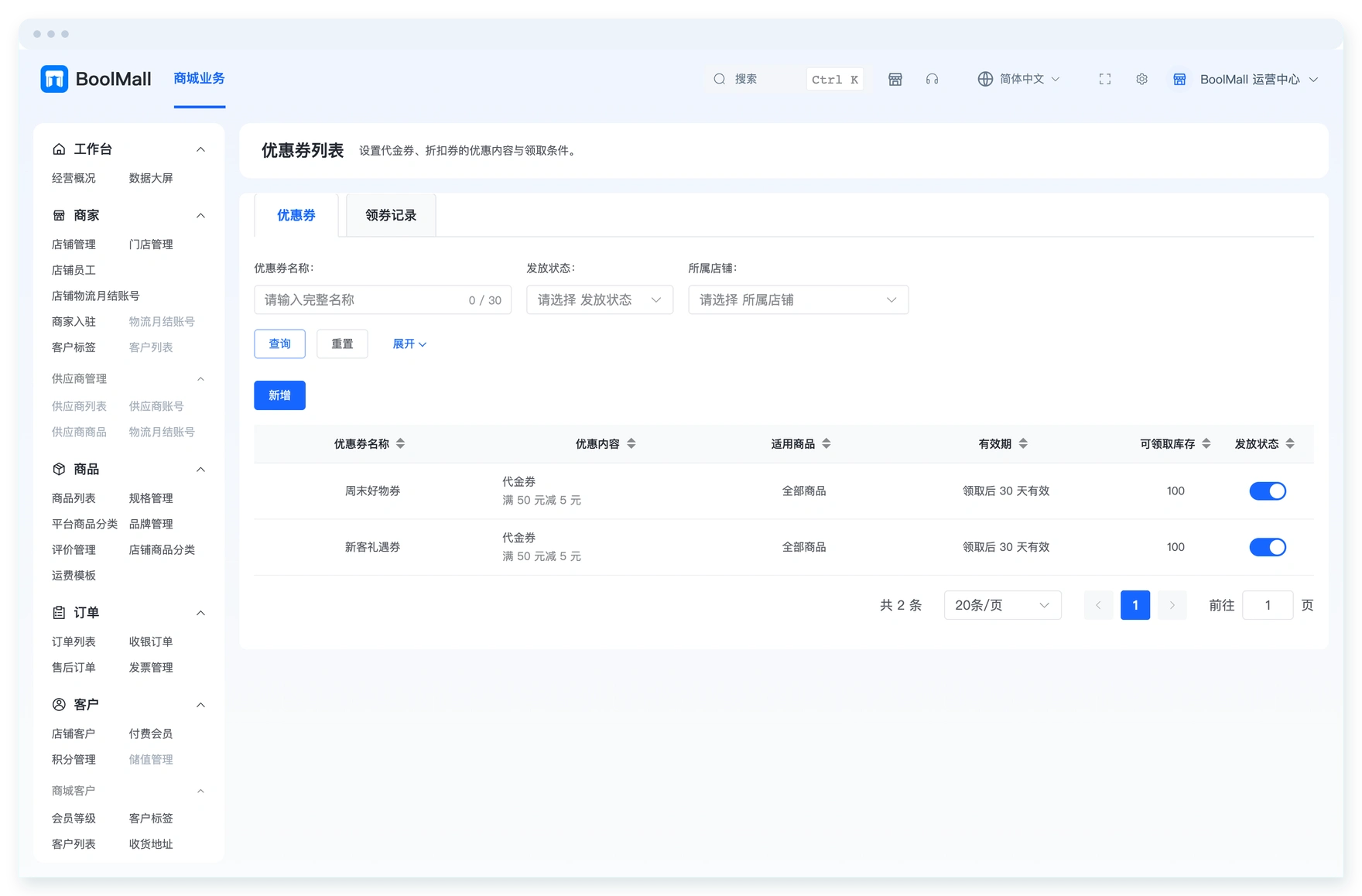The image size is (1362, 896).
Task: Select the 优惠券 tab
Action: (x=296, y=215)
